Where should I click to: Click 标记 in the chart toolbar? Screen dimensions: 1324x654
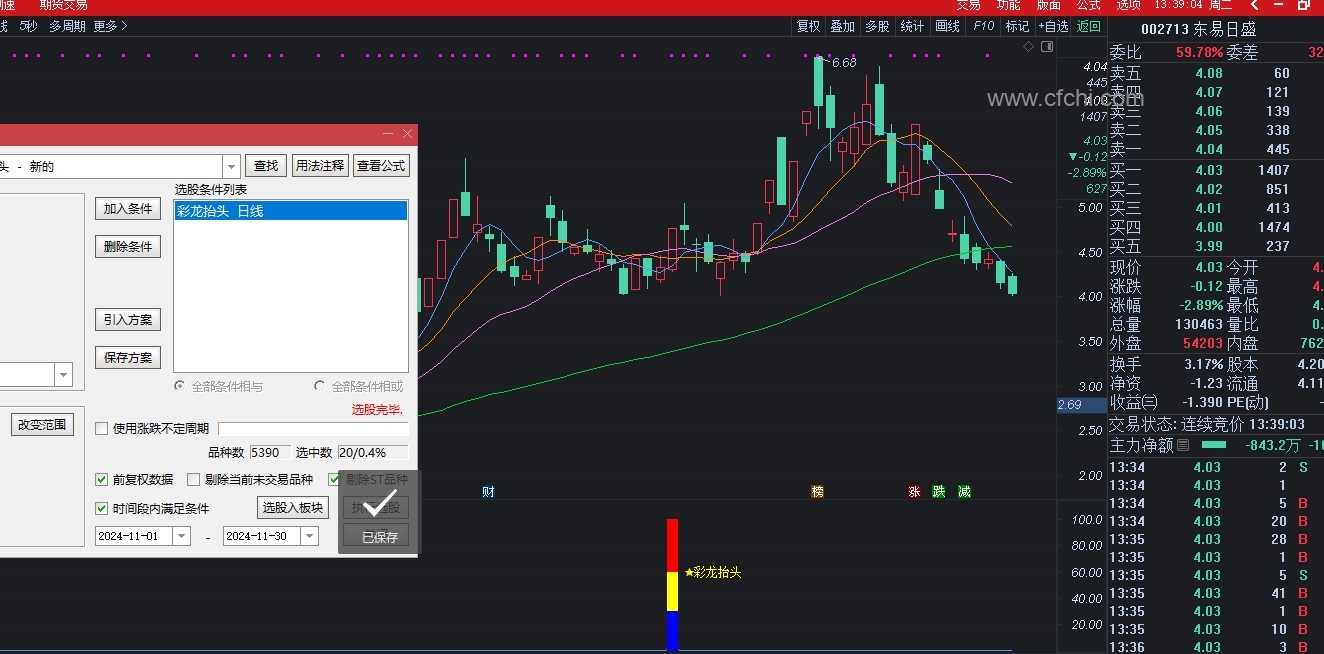(1017, 26)
